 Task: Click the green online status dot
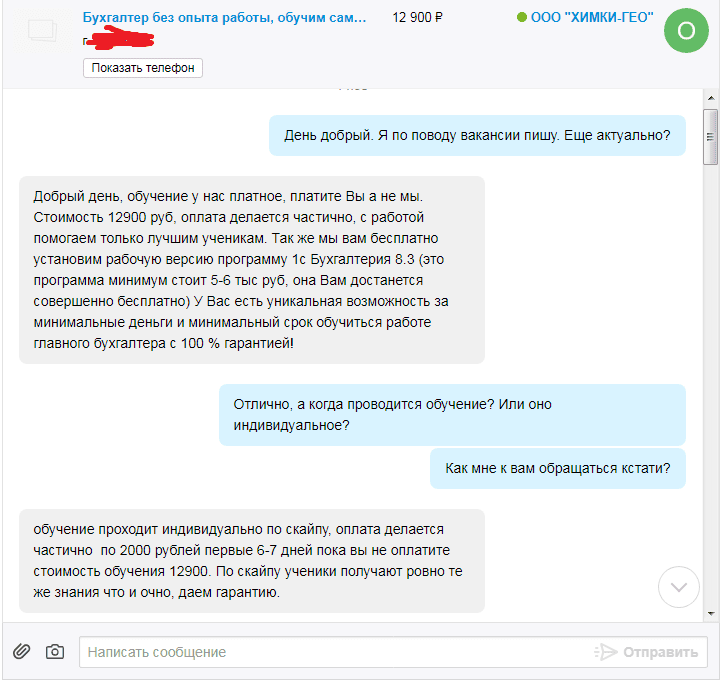(x=522, y=17)
